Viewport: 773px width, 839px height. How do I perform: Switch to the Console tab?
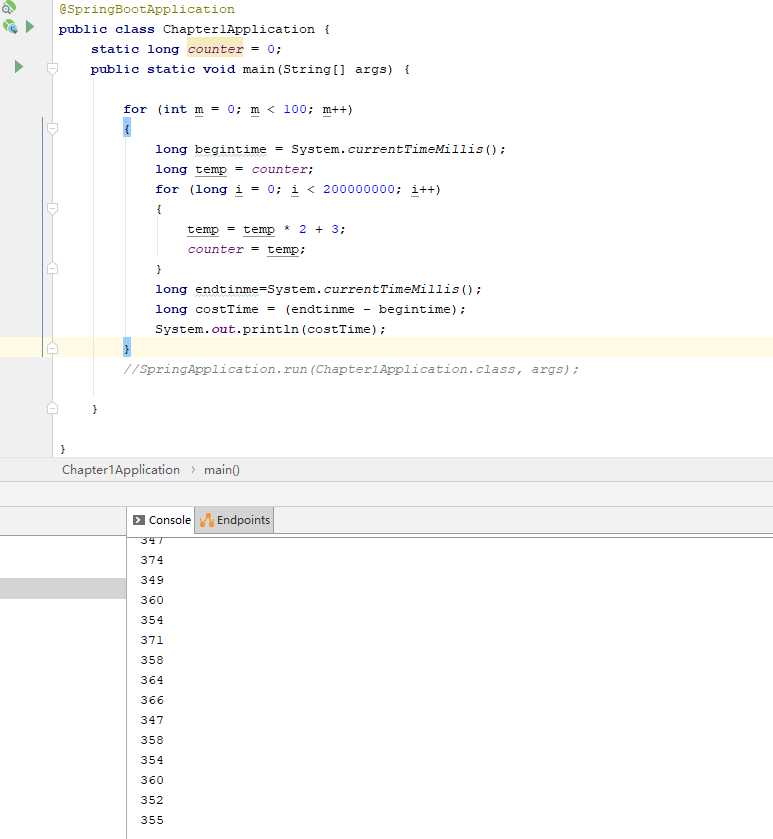(x=161, y=520)
